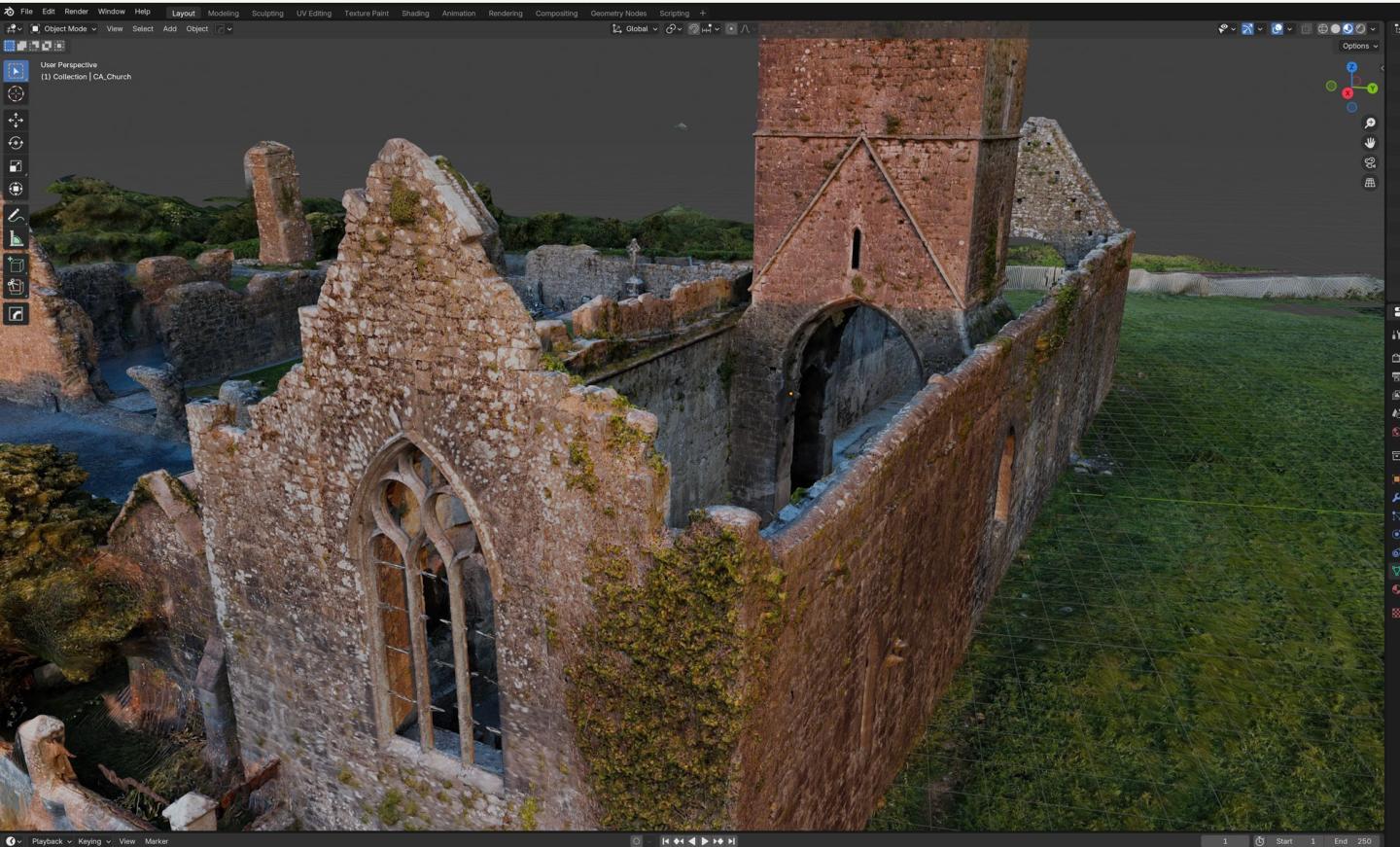Toggle X-ray view button

[1307, 29]
